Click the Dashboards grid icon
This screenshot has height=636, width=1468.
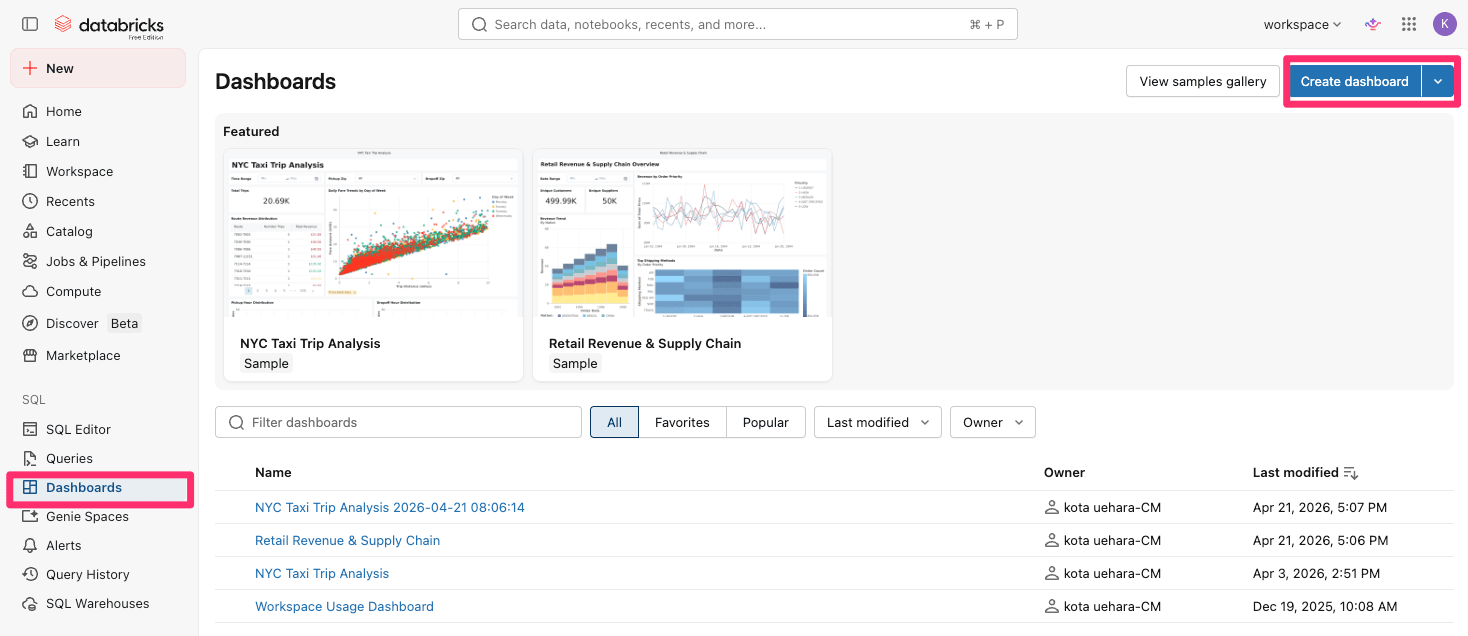tap(30, 487)
